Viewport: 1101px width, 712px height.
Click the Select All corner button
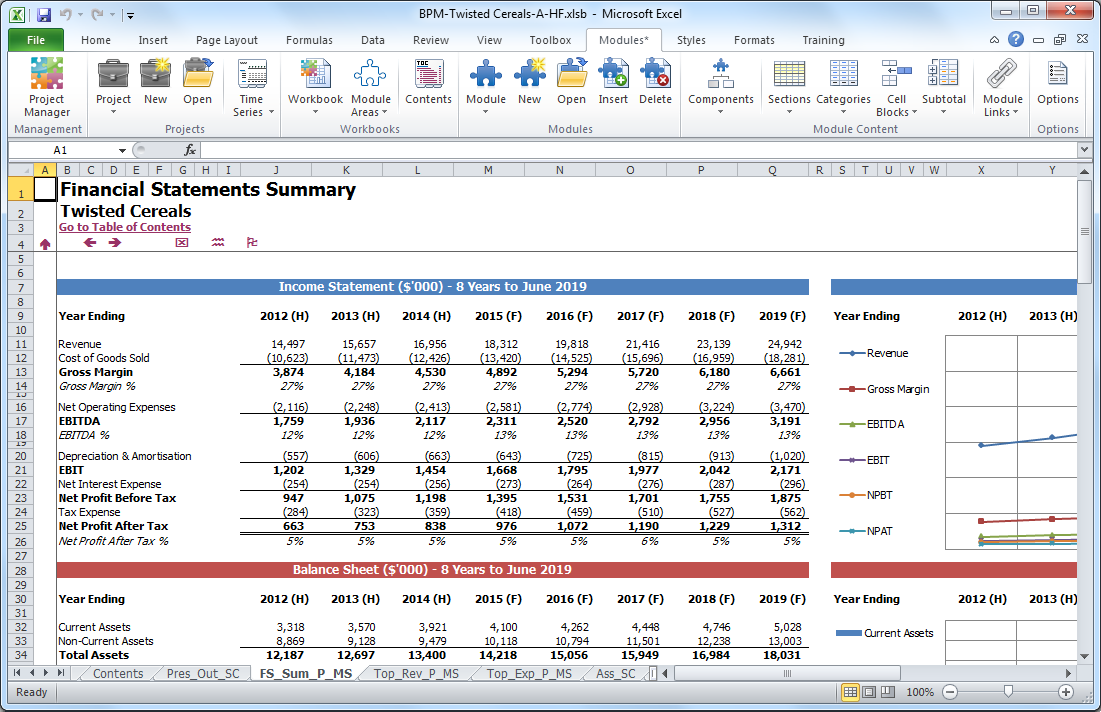[x=21, y=170]
